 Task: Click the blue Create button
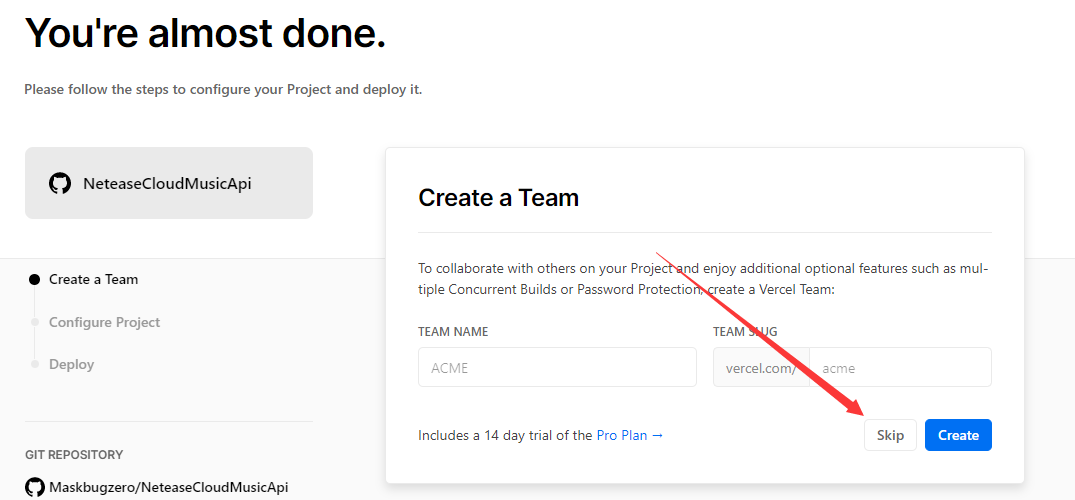coord(958,435)
